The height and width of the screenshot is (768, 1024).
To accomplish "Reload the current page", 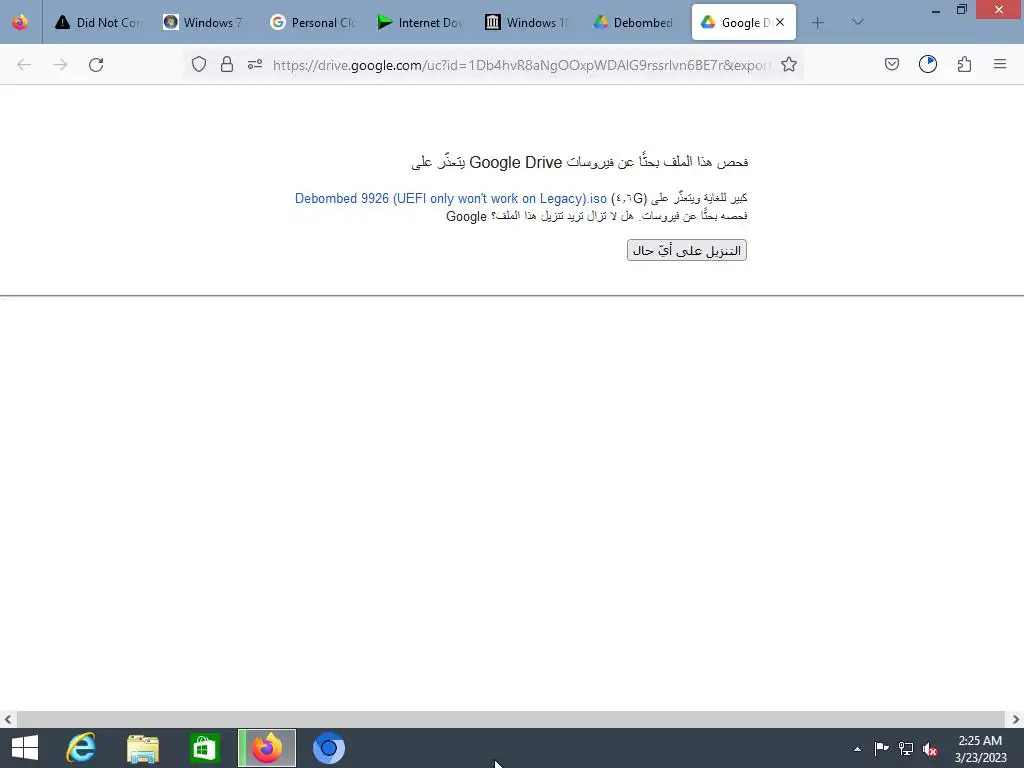I will (96, 65).
